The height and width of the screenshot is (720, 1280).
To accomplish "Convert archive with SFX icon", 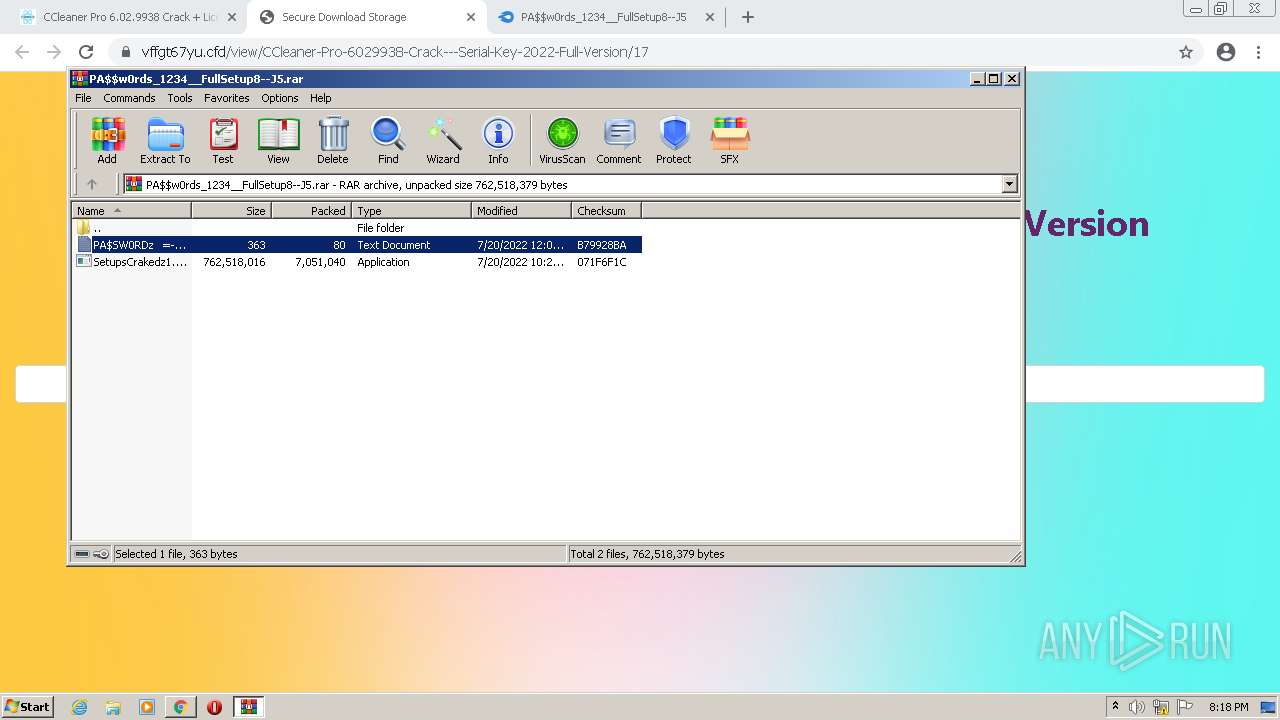I will [730, 140].
